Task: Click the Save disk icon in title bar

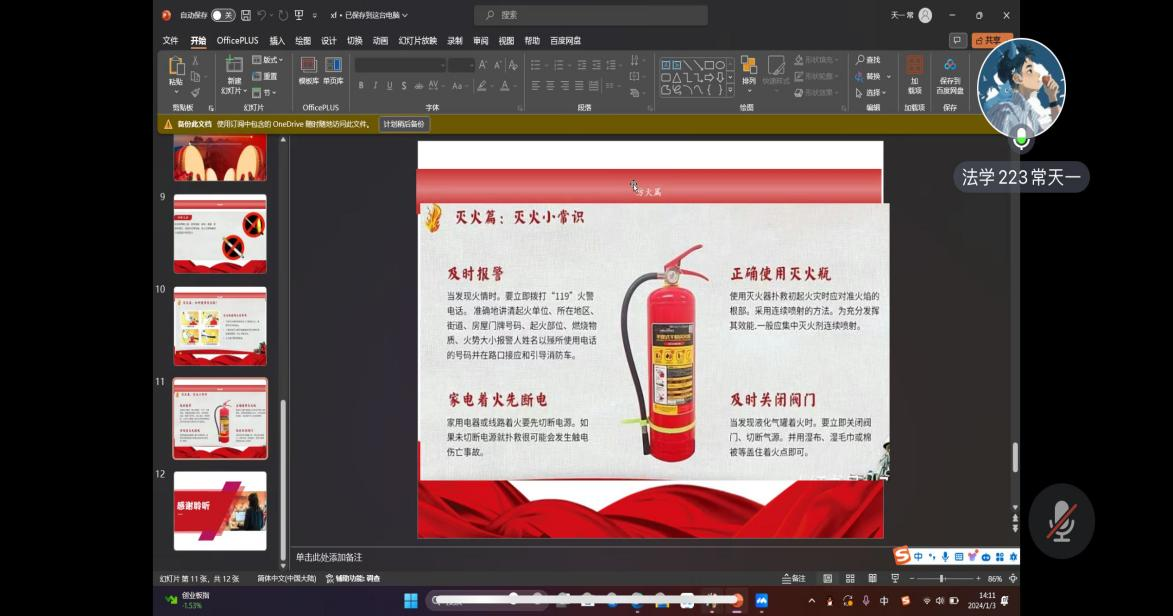Action: [x=245, y=15]
